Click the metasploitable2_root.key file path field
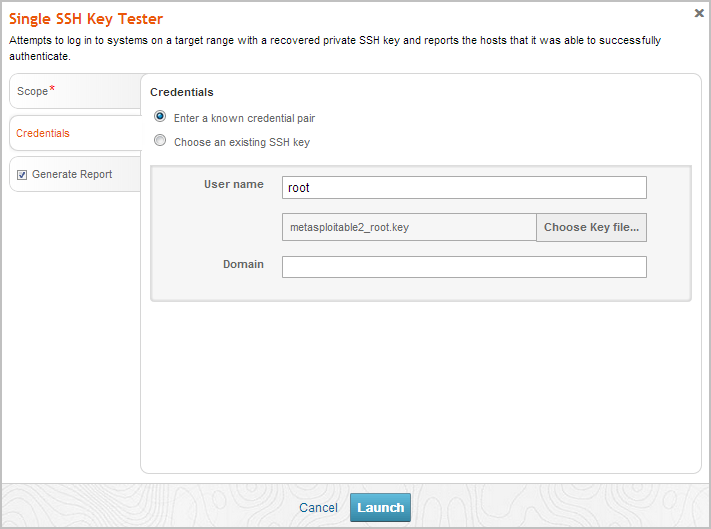This screenshot has width=711, height=529. click(x=409, y=228)
